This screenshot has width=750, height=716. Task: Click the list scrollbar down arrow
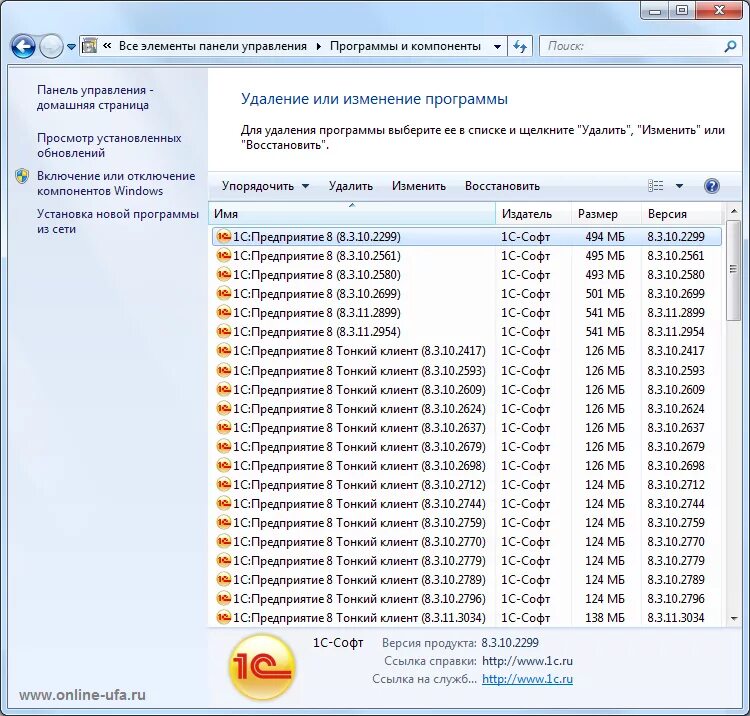pyautogui.click(x=734, y=619)
